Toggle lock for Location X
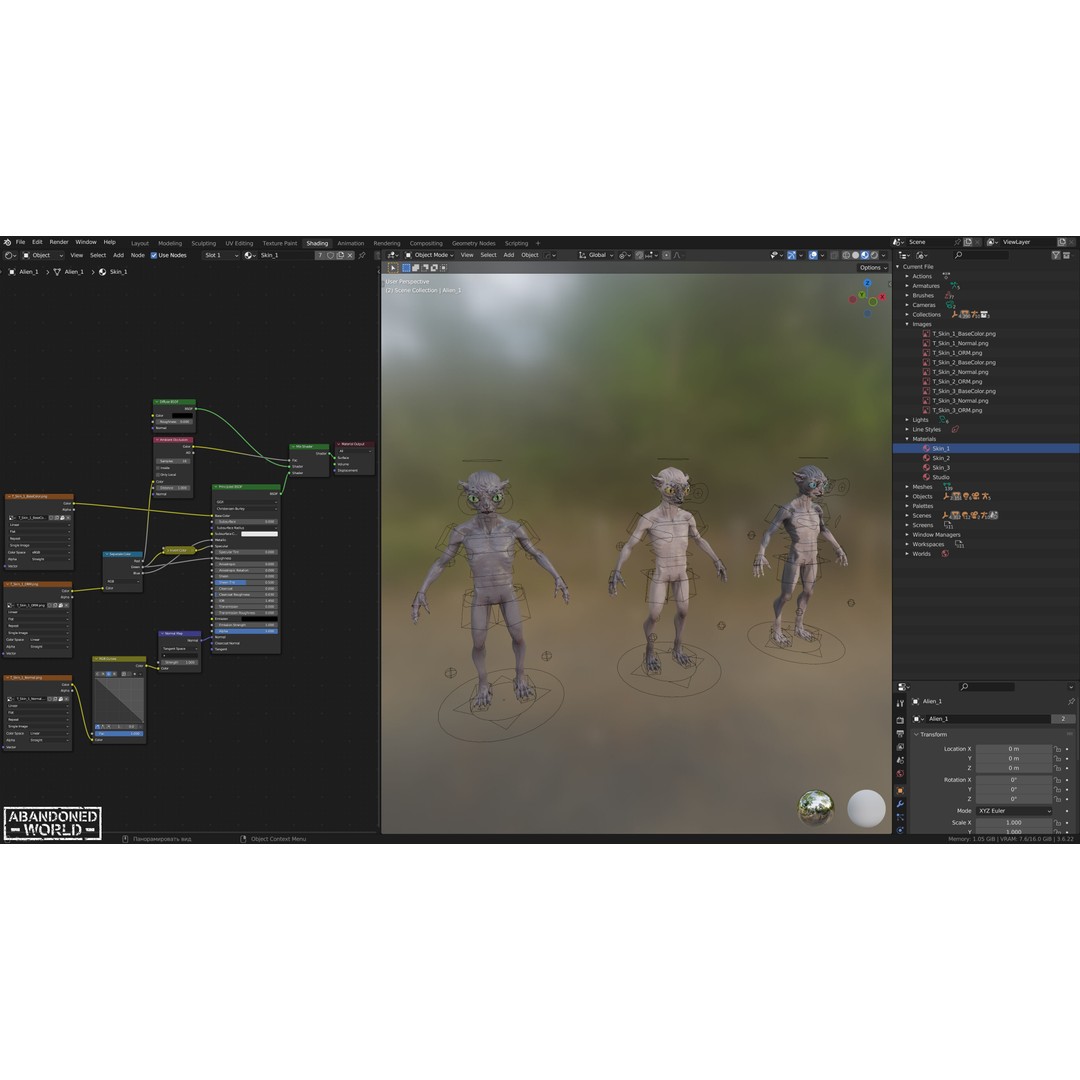 (x=1057, y=749)
